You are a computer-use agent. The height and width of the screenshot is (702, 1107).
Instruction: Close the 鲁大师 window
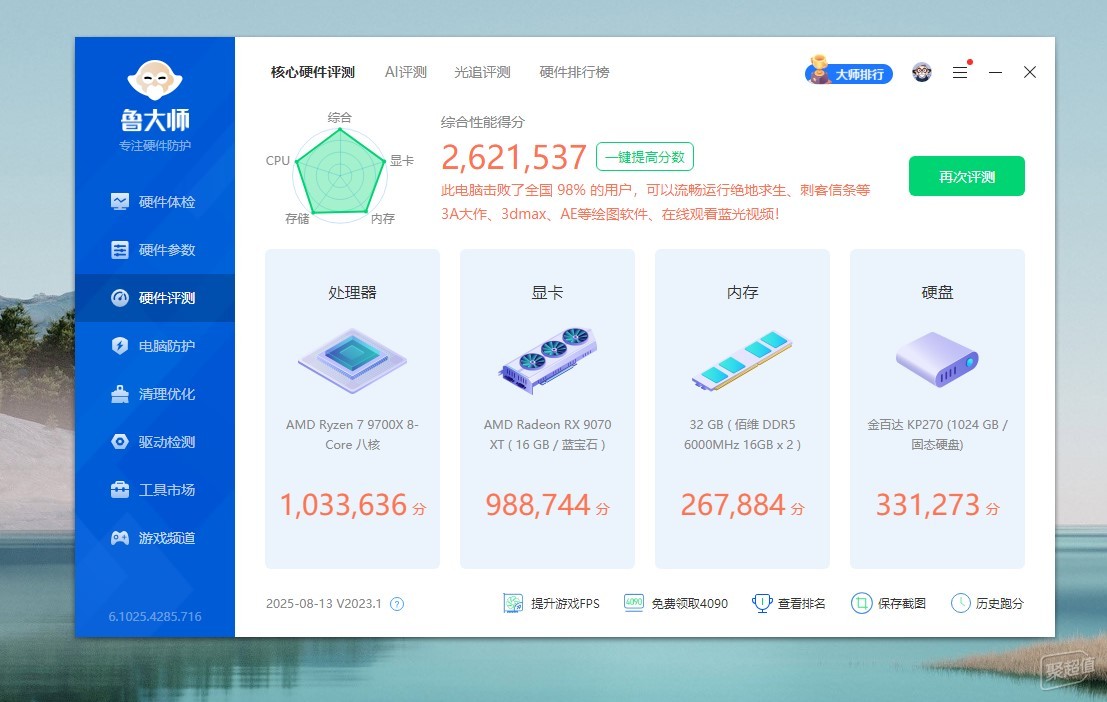(x=1030, y=72)
